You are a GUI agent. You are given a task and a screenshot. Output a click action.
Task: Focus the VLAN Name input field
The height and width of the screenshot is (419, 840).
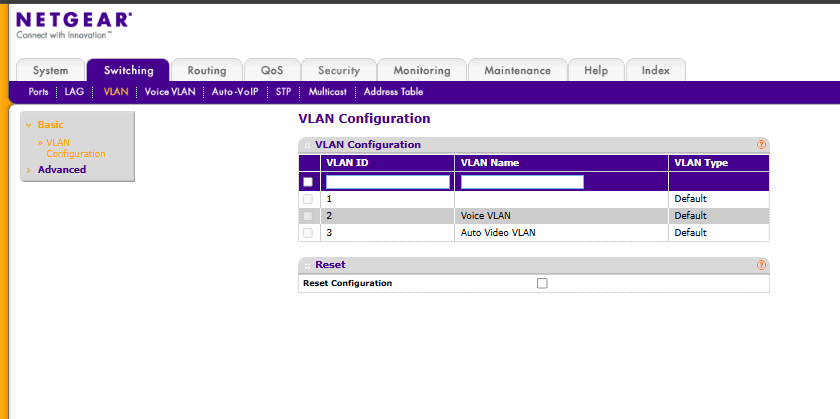click(522, 182)
